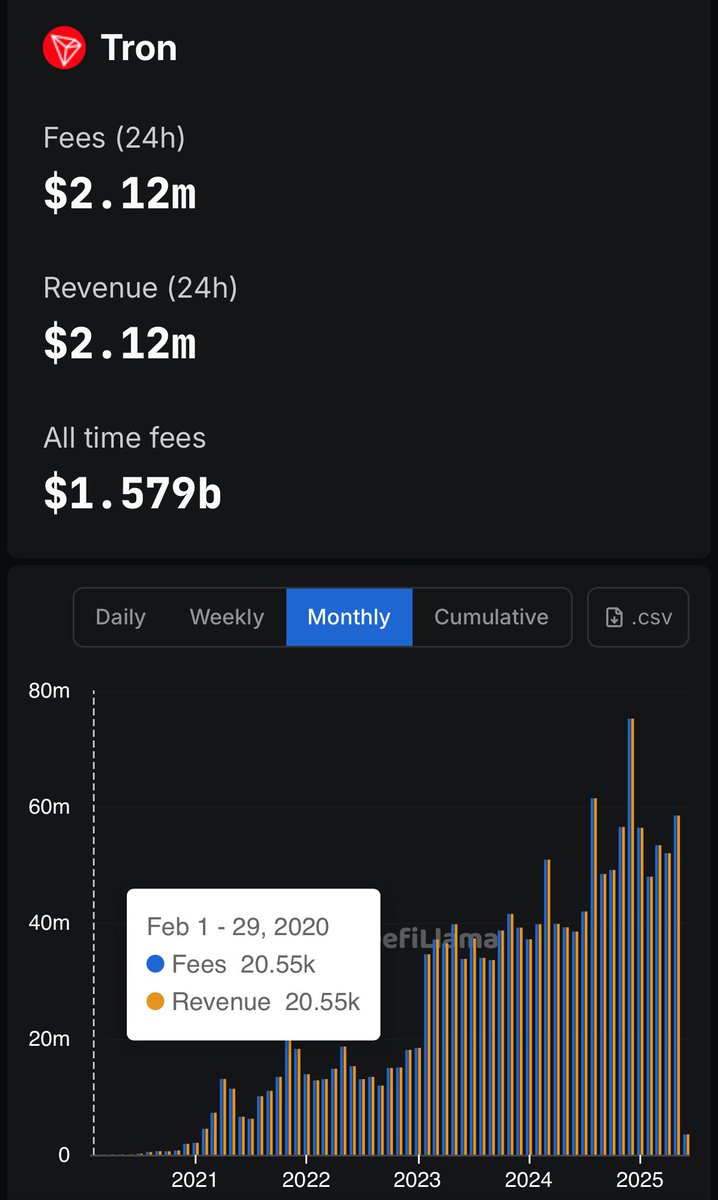
Task: Click the tallest bar near 2025
Action: [631, 936]
